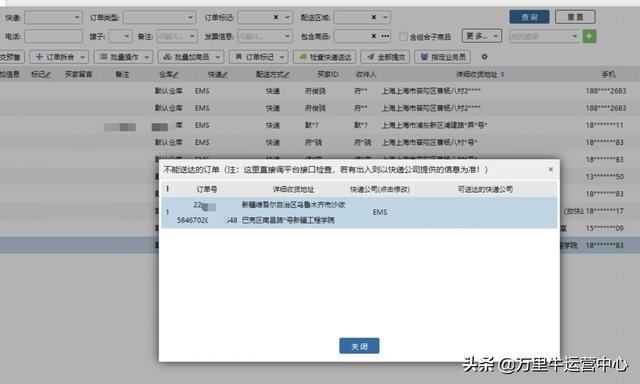Expand the 更多 filters dropdown
Image resolution: width=640 pixels, height=384 pixels.
click(482, 36)
